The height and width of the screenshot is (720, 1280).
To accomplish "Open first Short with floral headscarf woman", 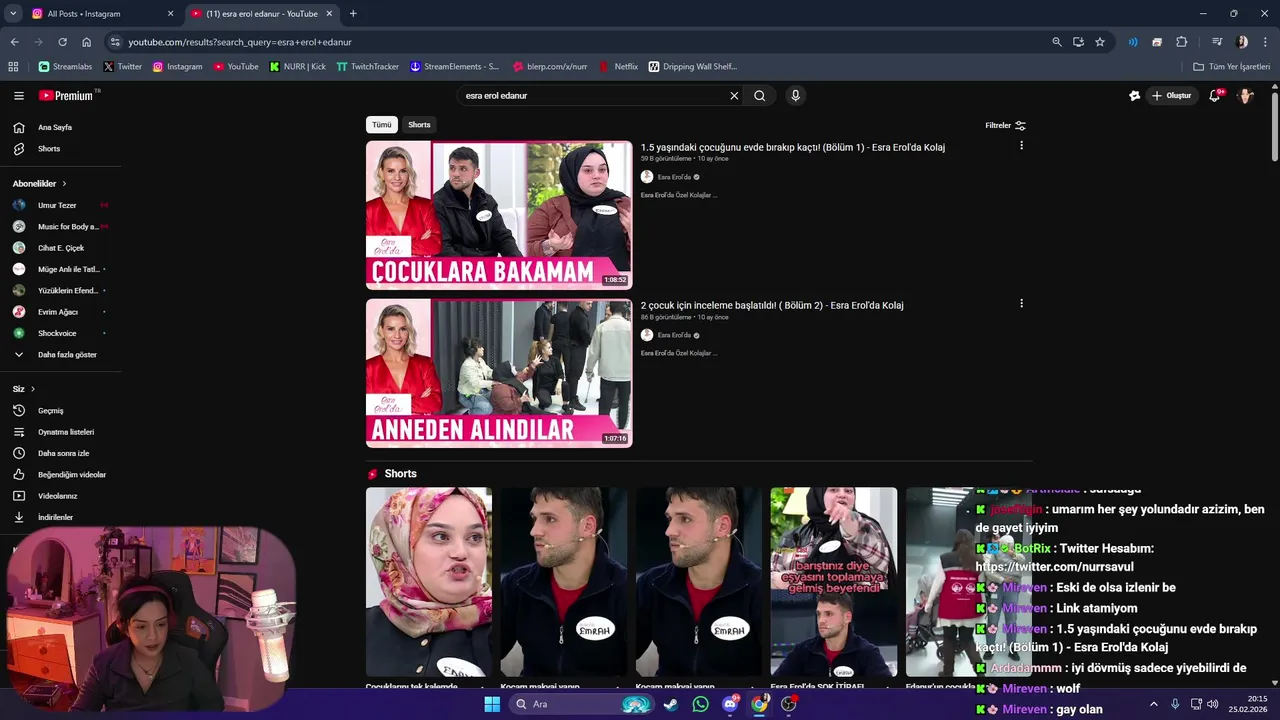I will pyautogui.click(x=429, y=582).
